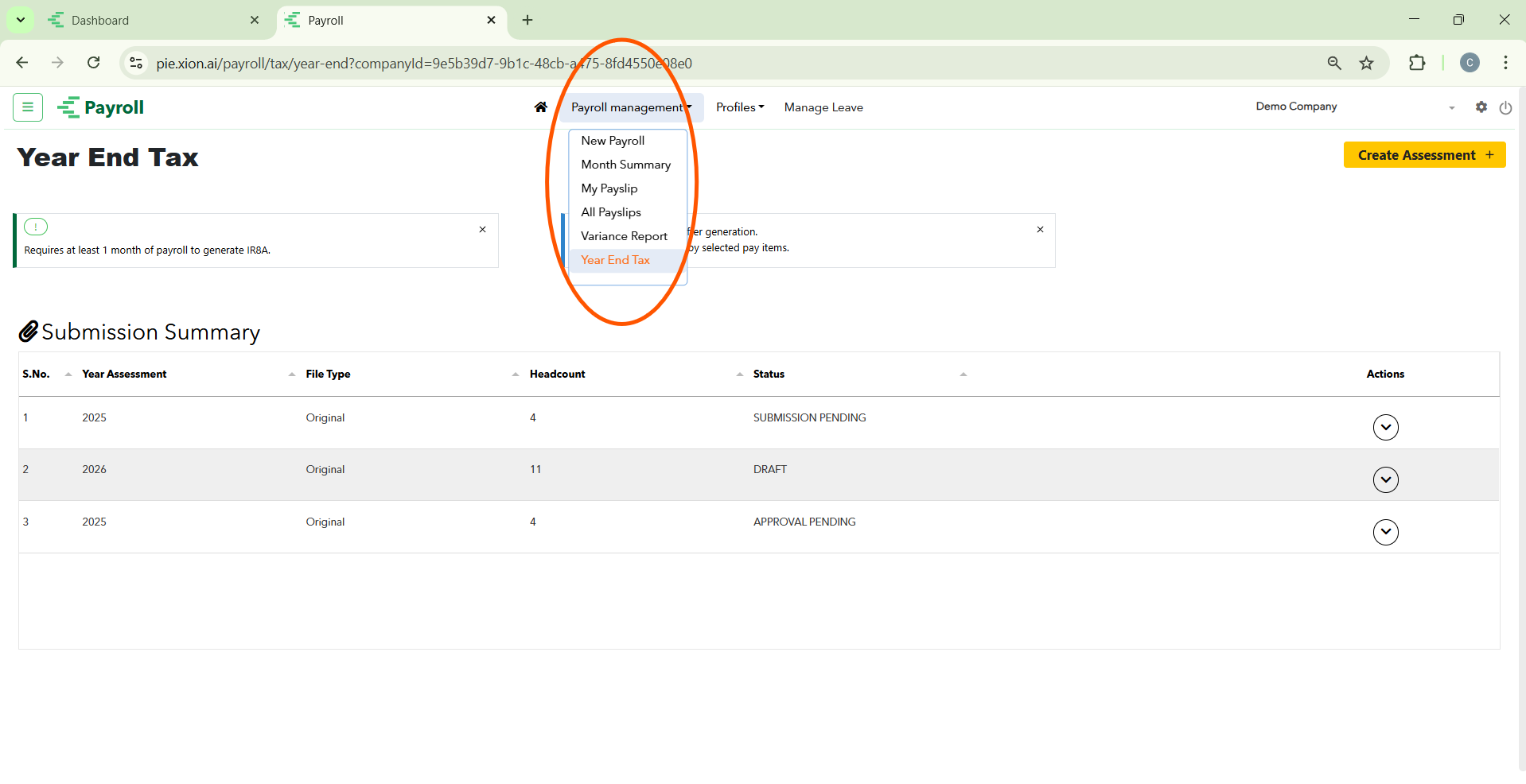Click Create Assessment button

(1423, 155)
